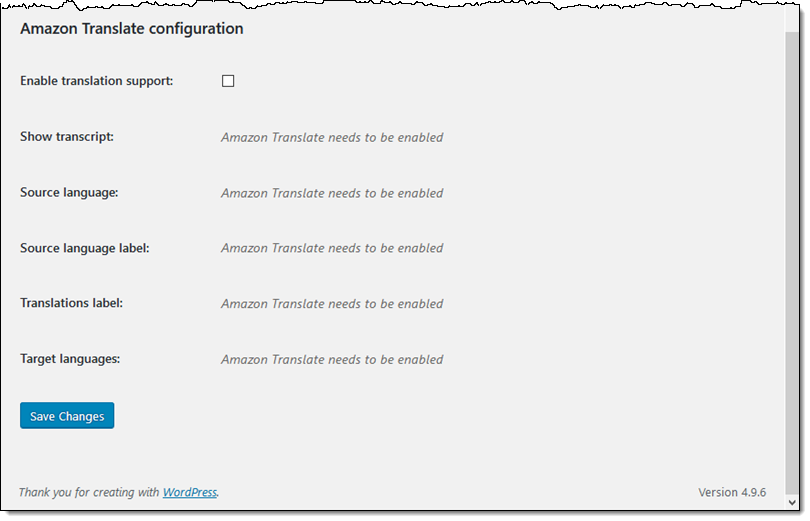Click empty area right of Save Changes button
The height and width of the screenshot is (521, 810).
click(400, 416)
